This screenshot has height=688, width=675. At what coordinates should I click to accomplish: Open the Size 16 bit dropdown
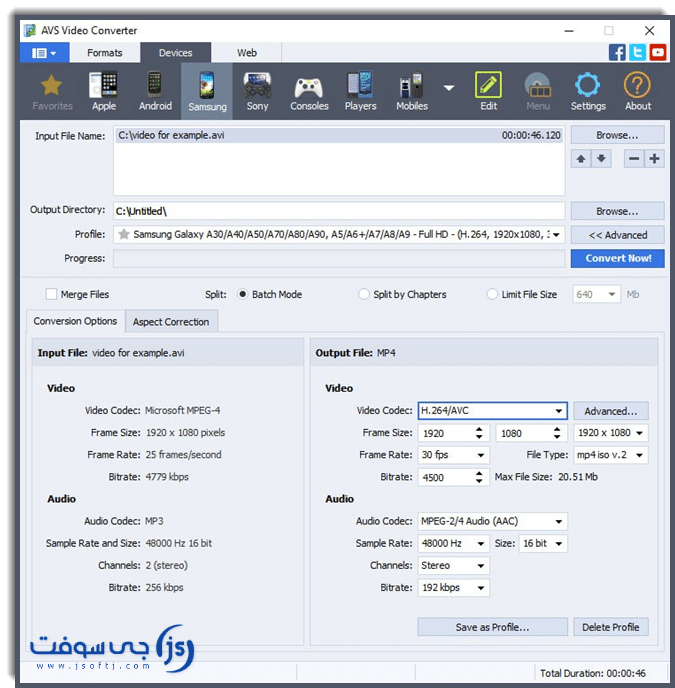[x=543, y=543]
